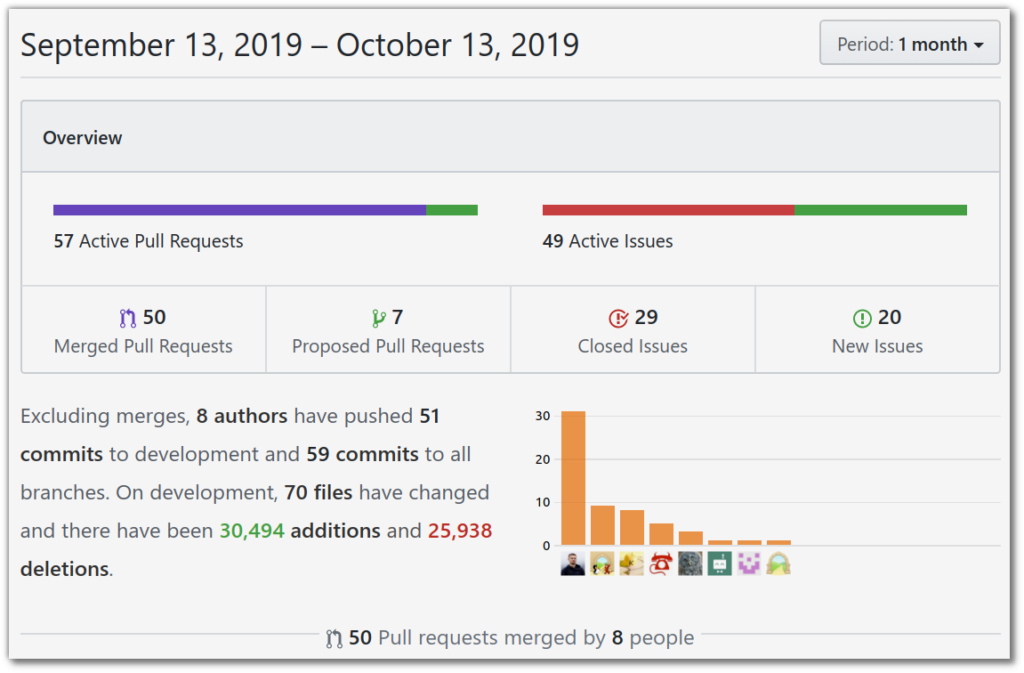The image size is (1024, 673).
Task: Click the 51 commits to development text
Action: click(230, 435)
